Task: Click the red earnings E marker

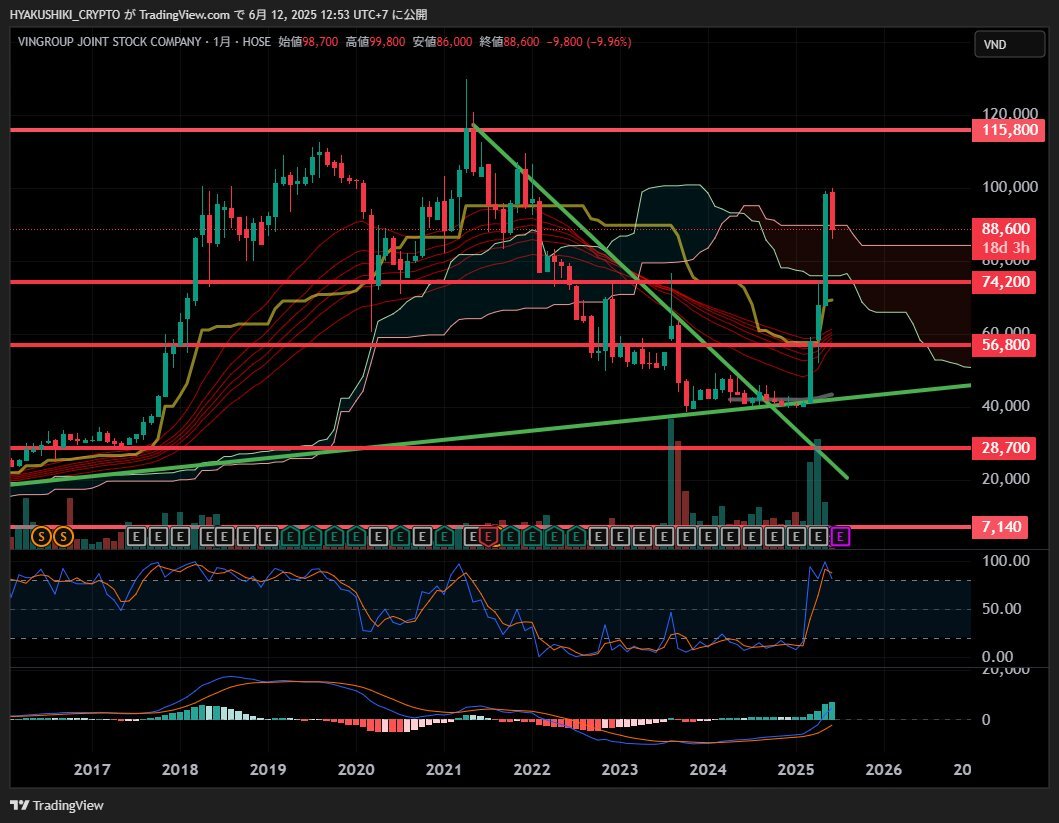Action: (490, 537)
